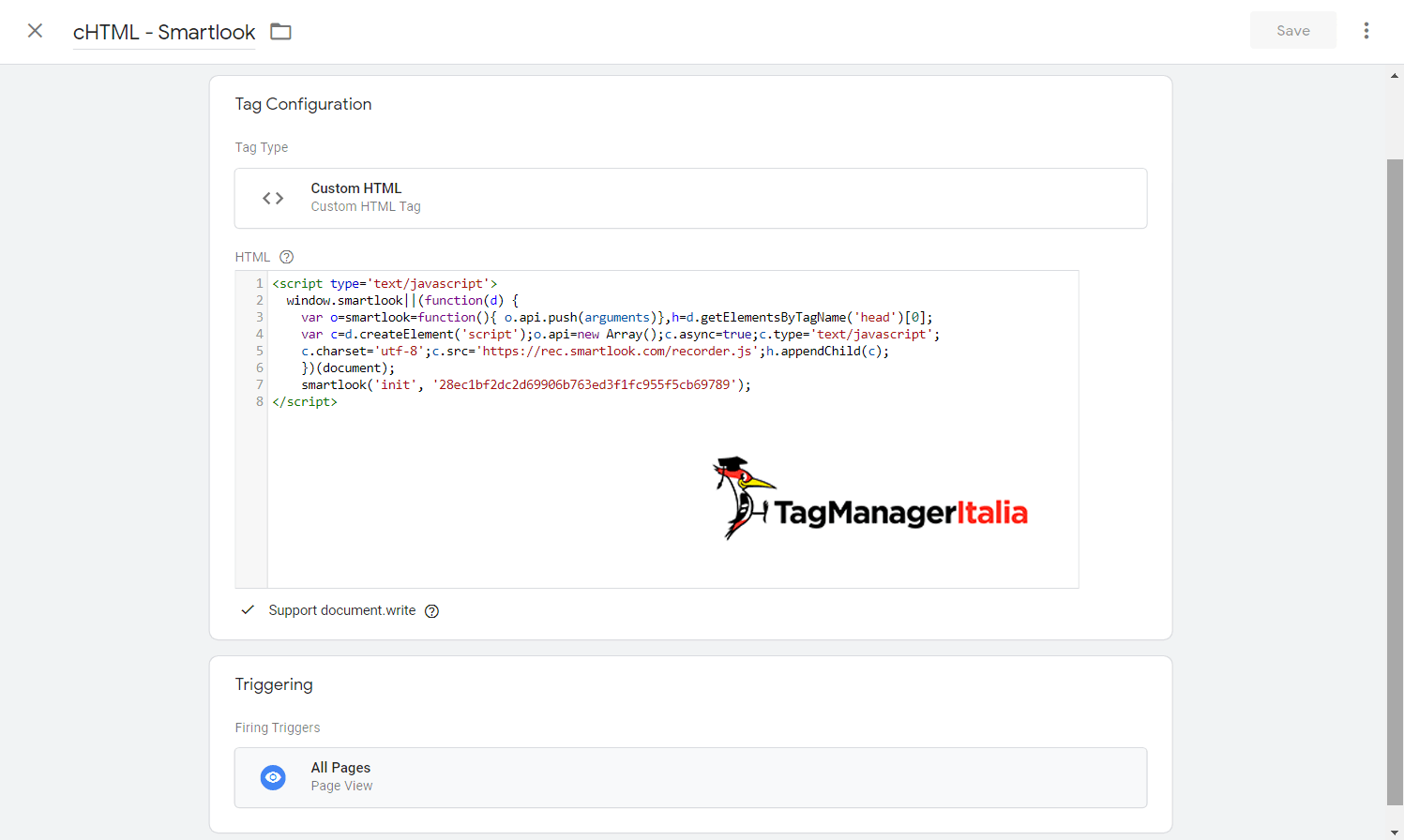Screen dimensions: 1404x840
Task: Close the tag editor with X icon
Action: [35, 31]
